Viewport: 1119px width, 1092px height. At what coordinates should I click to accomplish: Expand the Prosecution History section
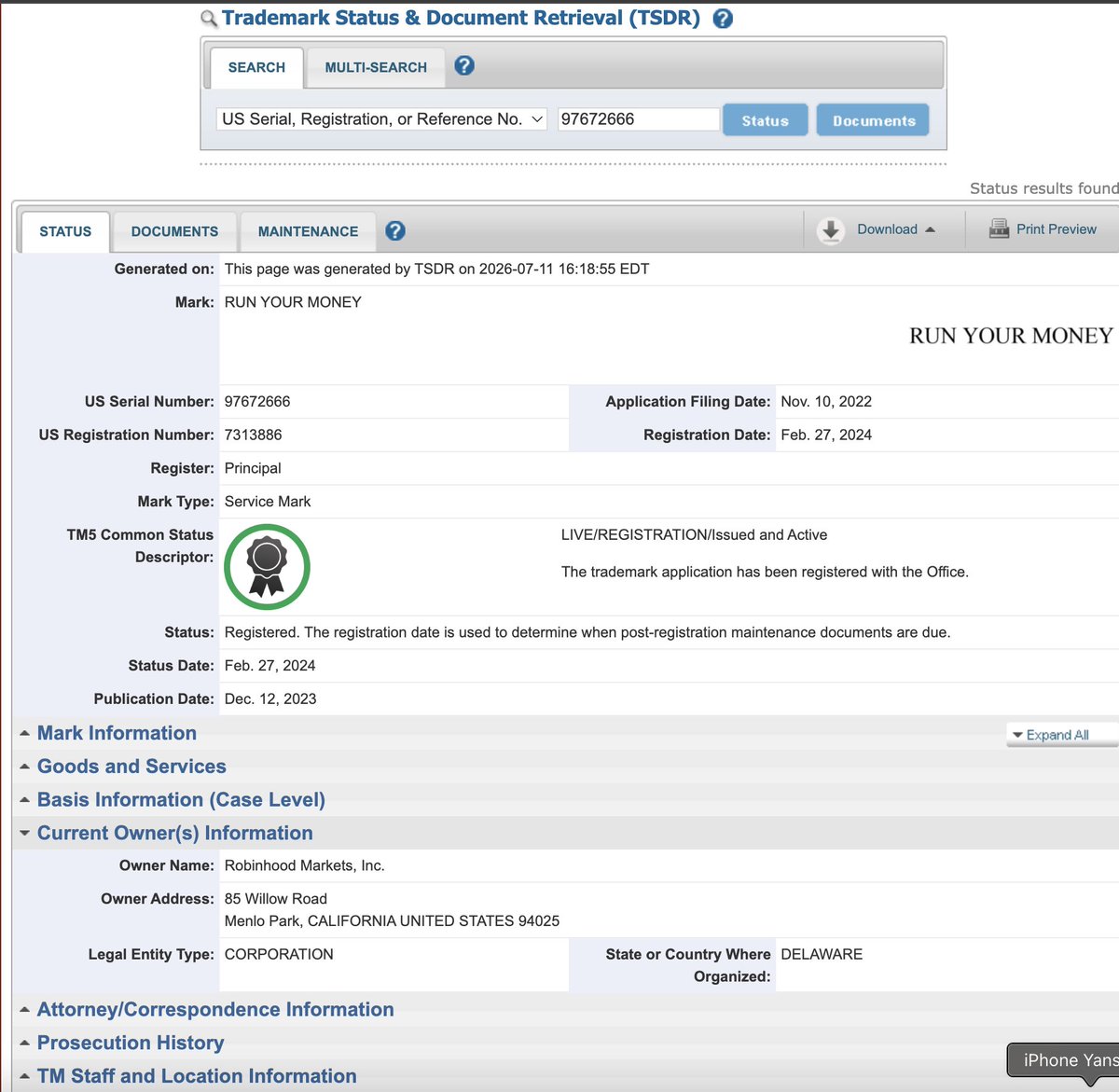(x=131, y=1043)
